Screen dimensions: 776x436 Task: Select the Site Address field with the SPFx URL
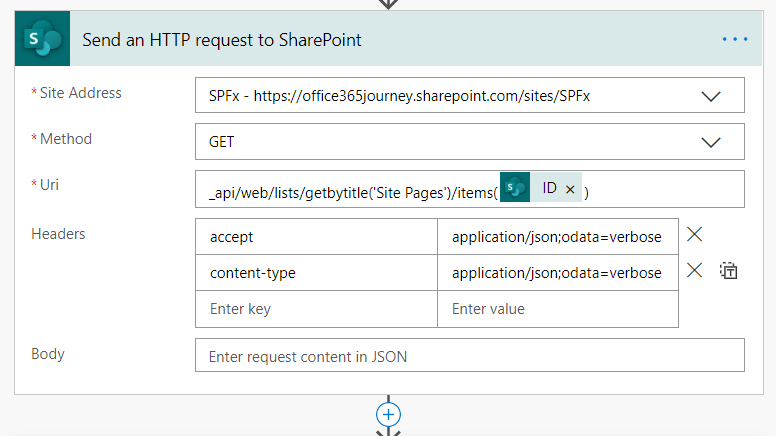[x=470, y=95]
